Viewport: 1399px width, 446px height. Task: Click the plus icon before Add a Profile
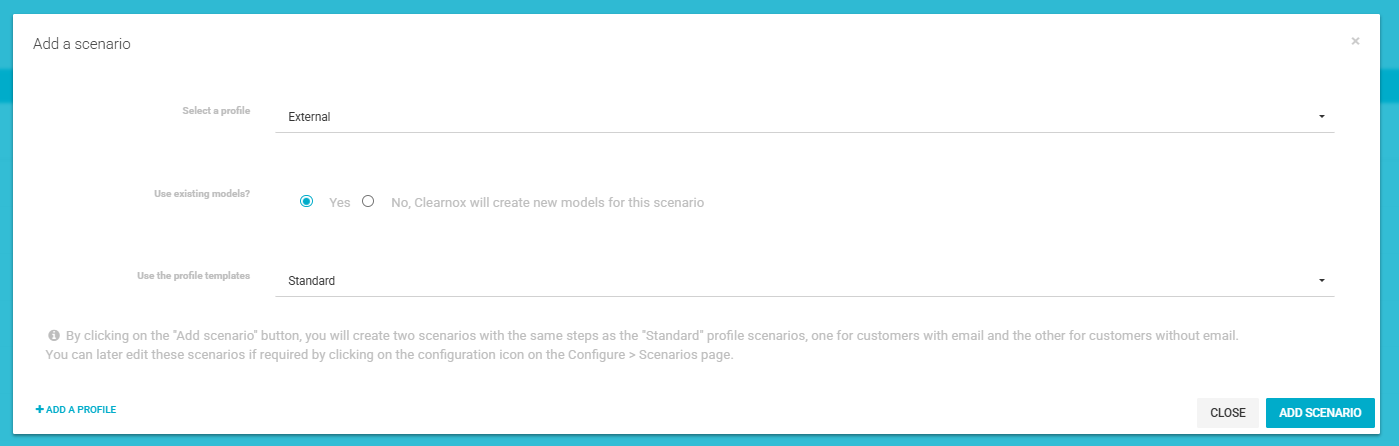point(40,410)
